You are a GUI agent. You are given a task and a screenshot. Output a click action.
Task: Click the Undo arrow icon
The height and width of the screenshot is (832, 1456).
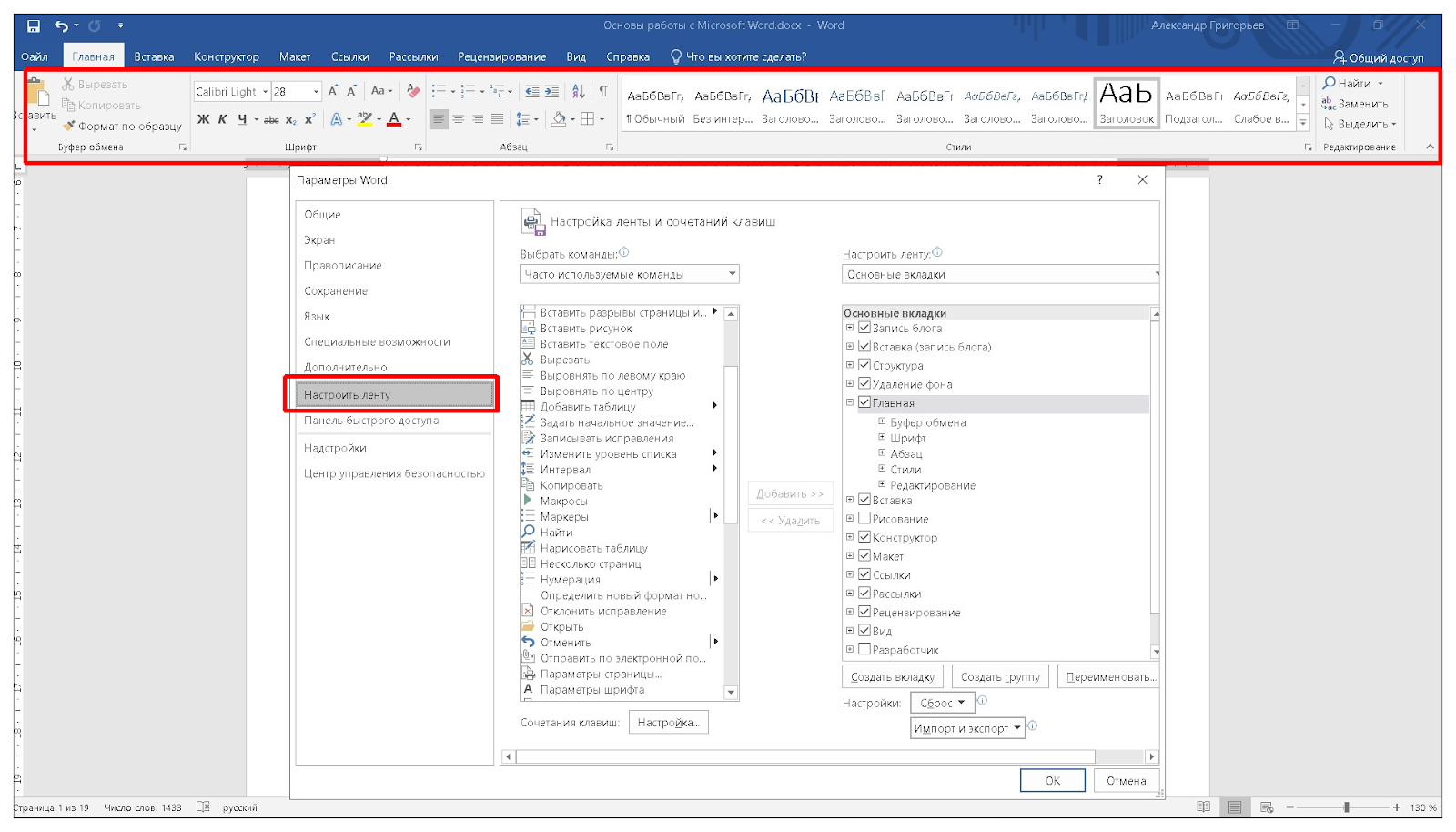pos(61,25)
